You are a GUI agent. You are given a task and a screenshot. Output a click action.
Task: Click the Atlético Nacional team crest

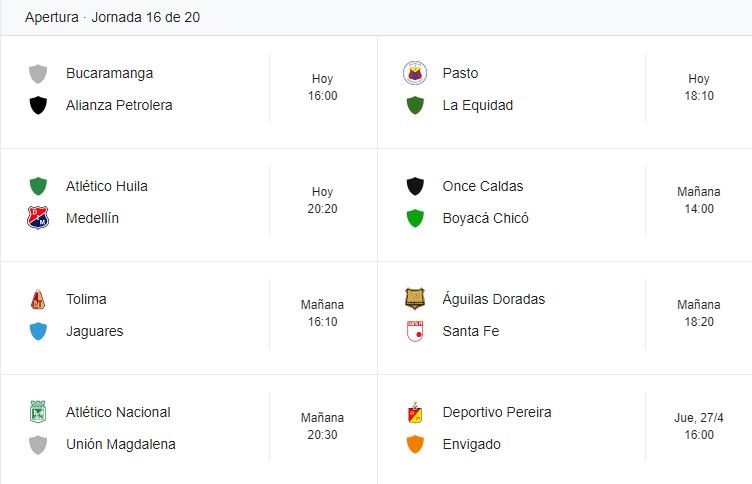click(x=38, y=412)
